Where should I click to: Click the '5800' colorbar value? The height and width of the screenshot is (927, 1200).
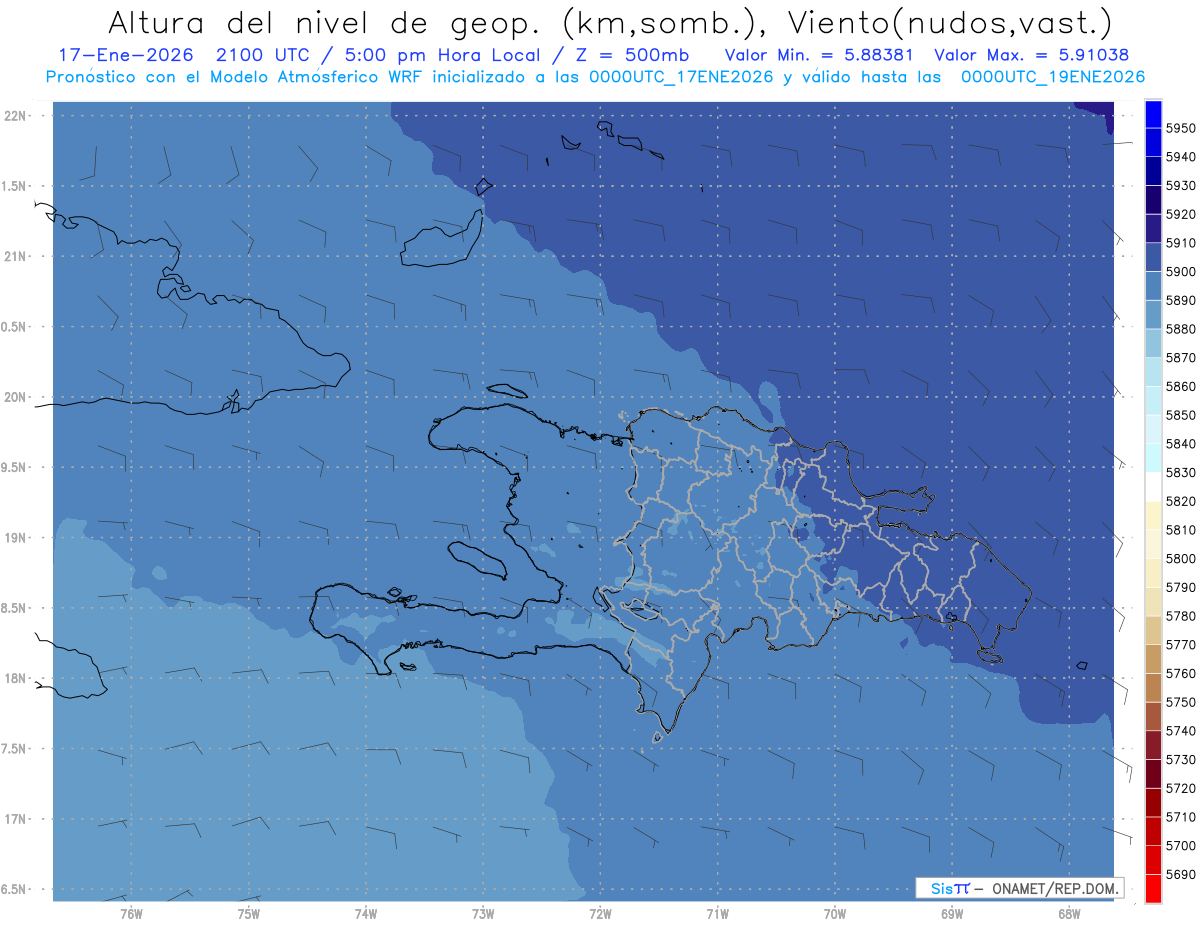click(x=1181, y=558)
